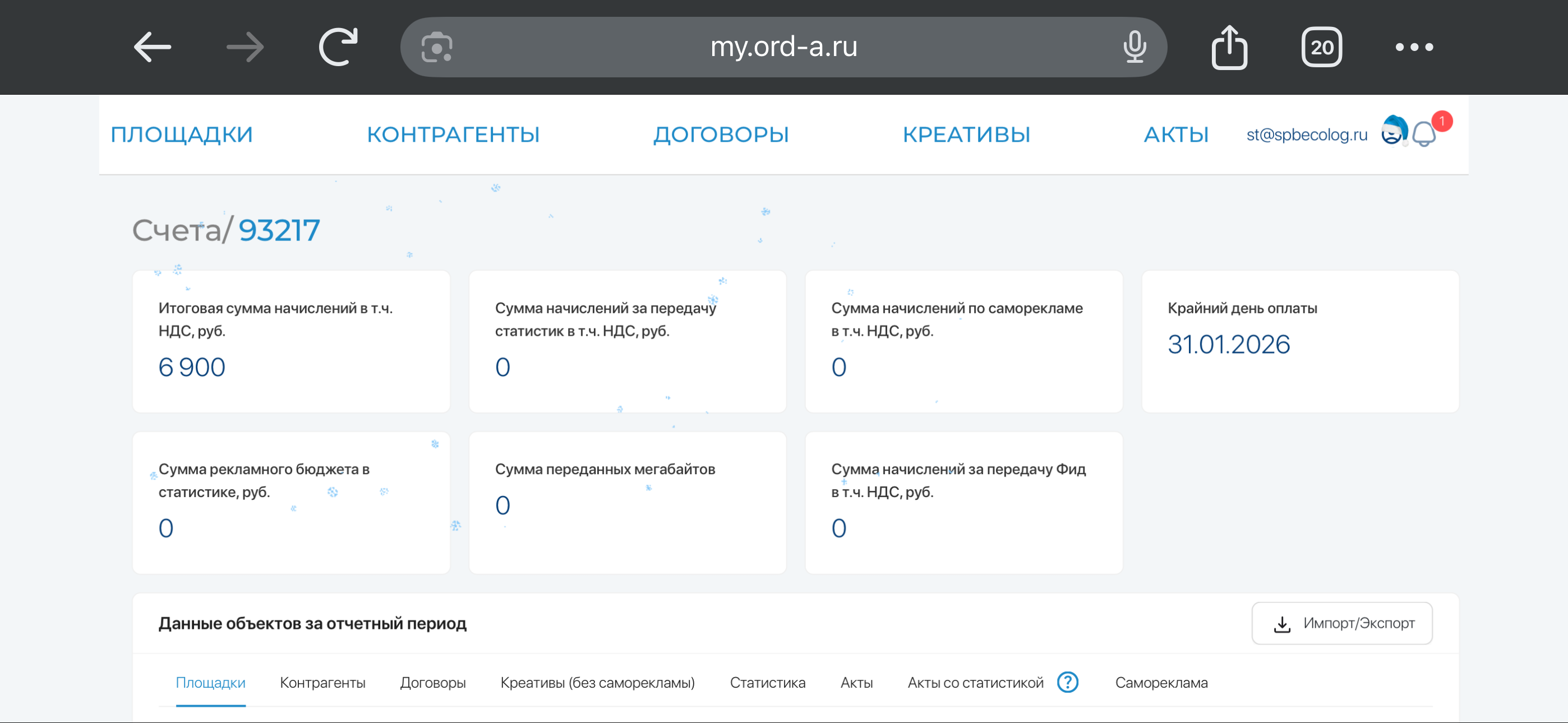
Task: Tap the camera search lens icon
Action: pos(436,47)
